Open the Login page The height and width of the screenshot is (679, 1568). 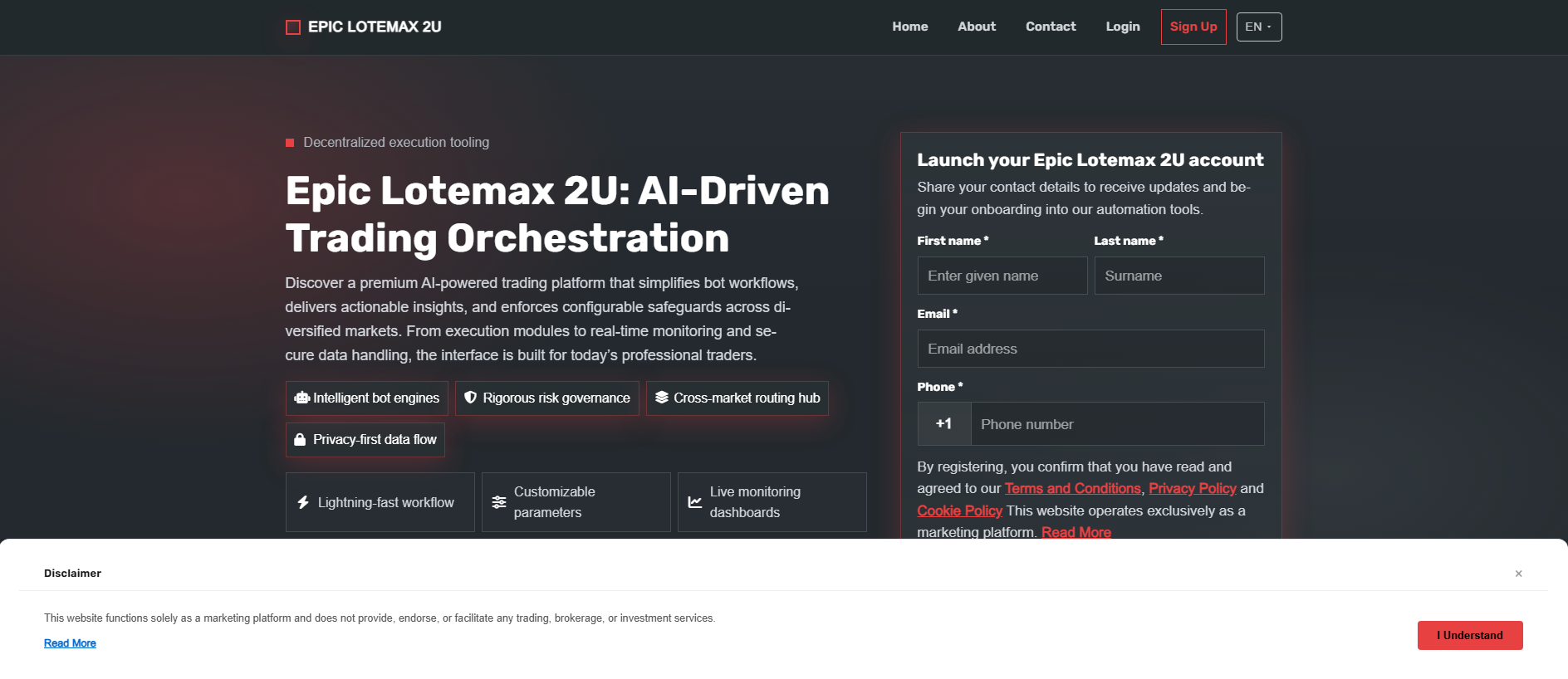(x=1123, y=27)
